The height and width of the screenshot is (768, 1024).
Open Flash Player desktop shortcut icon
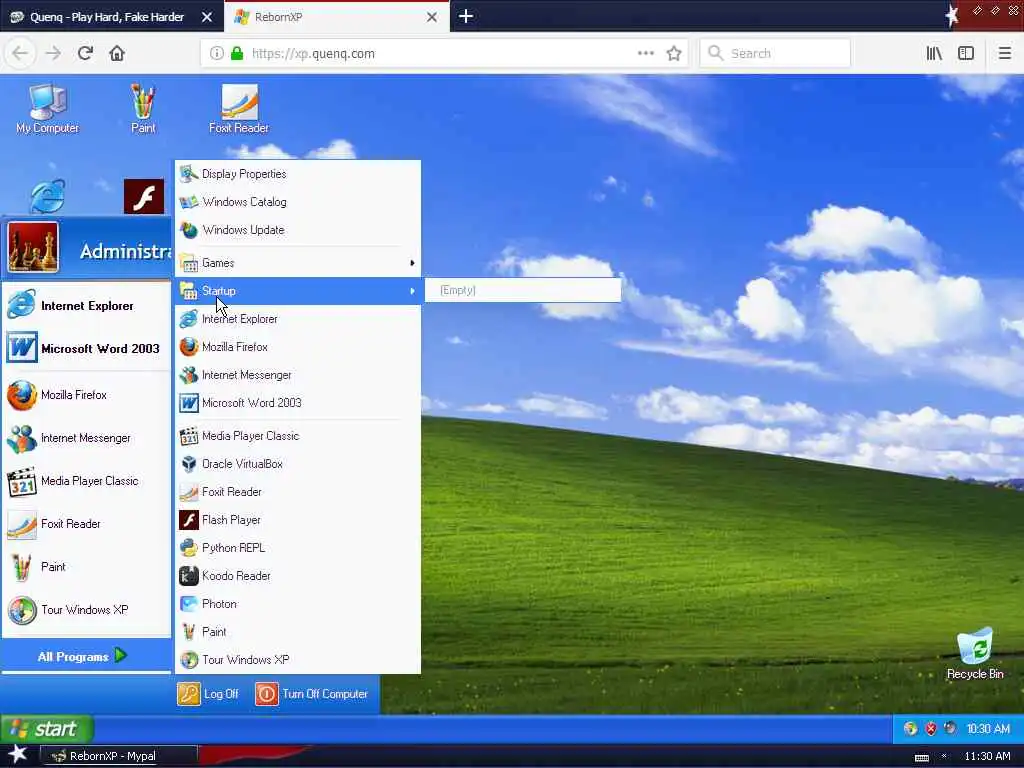144,196
